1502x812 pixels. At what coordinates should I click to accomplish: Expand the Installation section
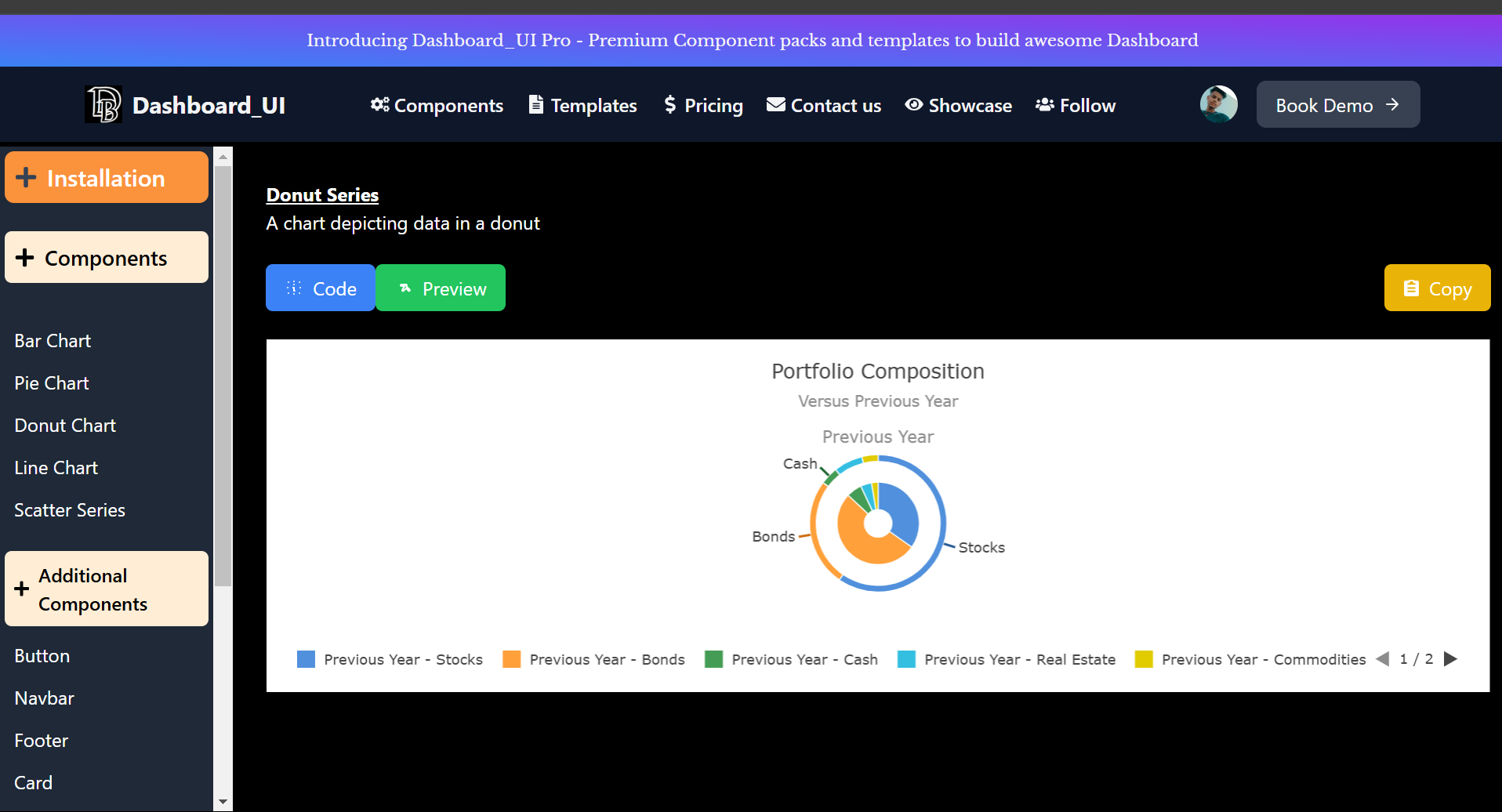106,177
